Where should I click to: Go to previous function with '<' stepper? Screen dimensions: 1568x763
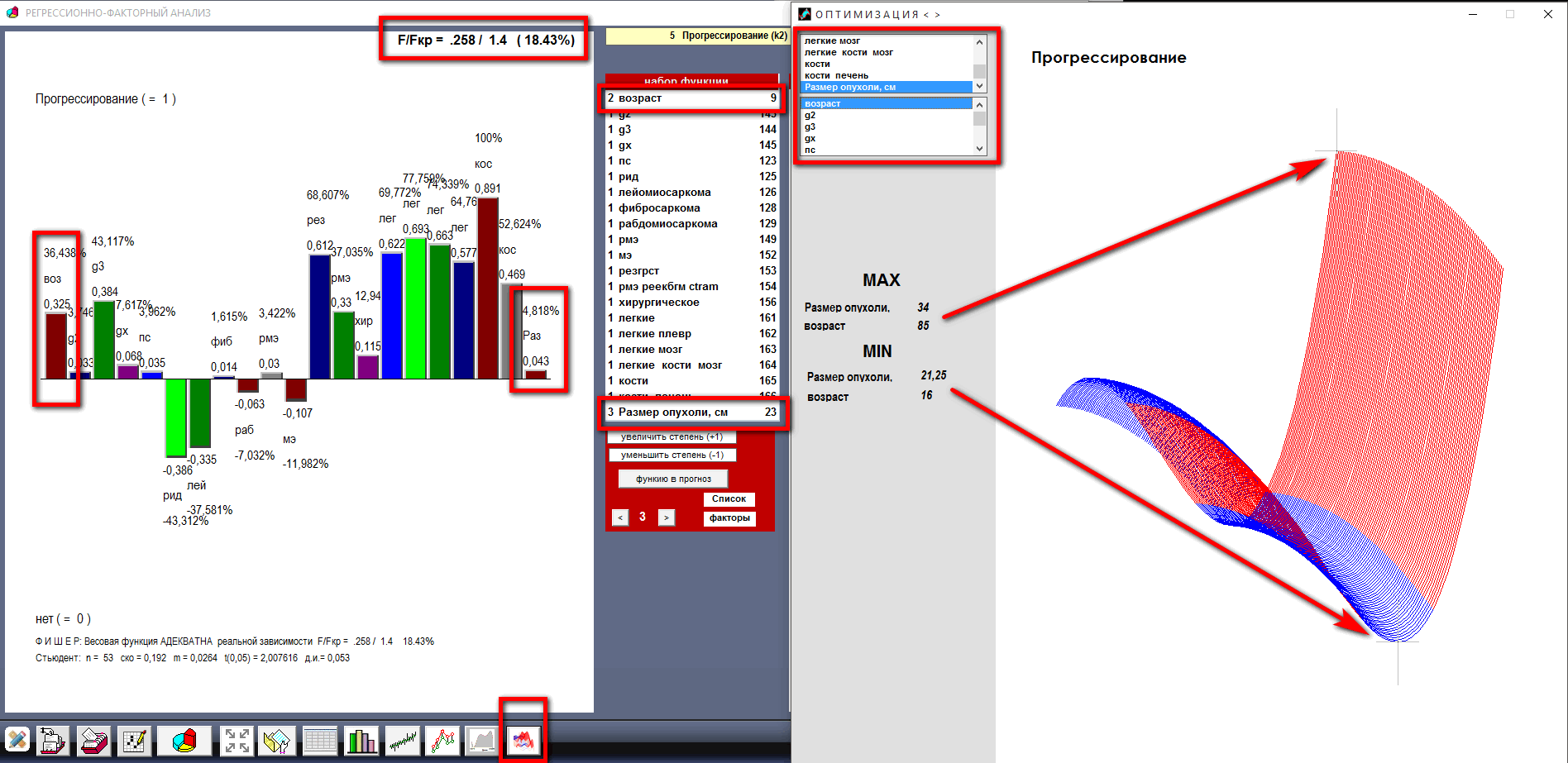(620, 517)
